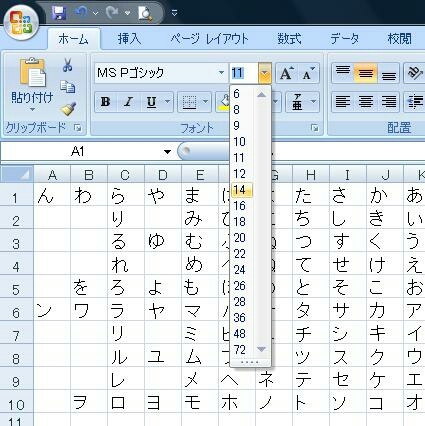This screenshot has width=425, height=426.
Task: Click cell containing わ
Action: 89,195
